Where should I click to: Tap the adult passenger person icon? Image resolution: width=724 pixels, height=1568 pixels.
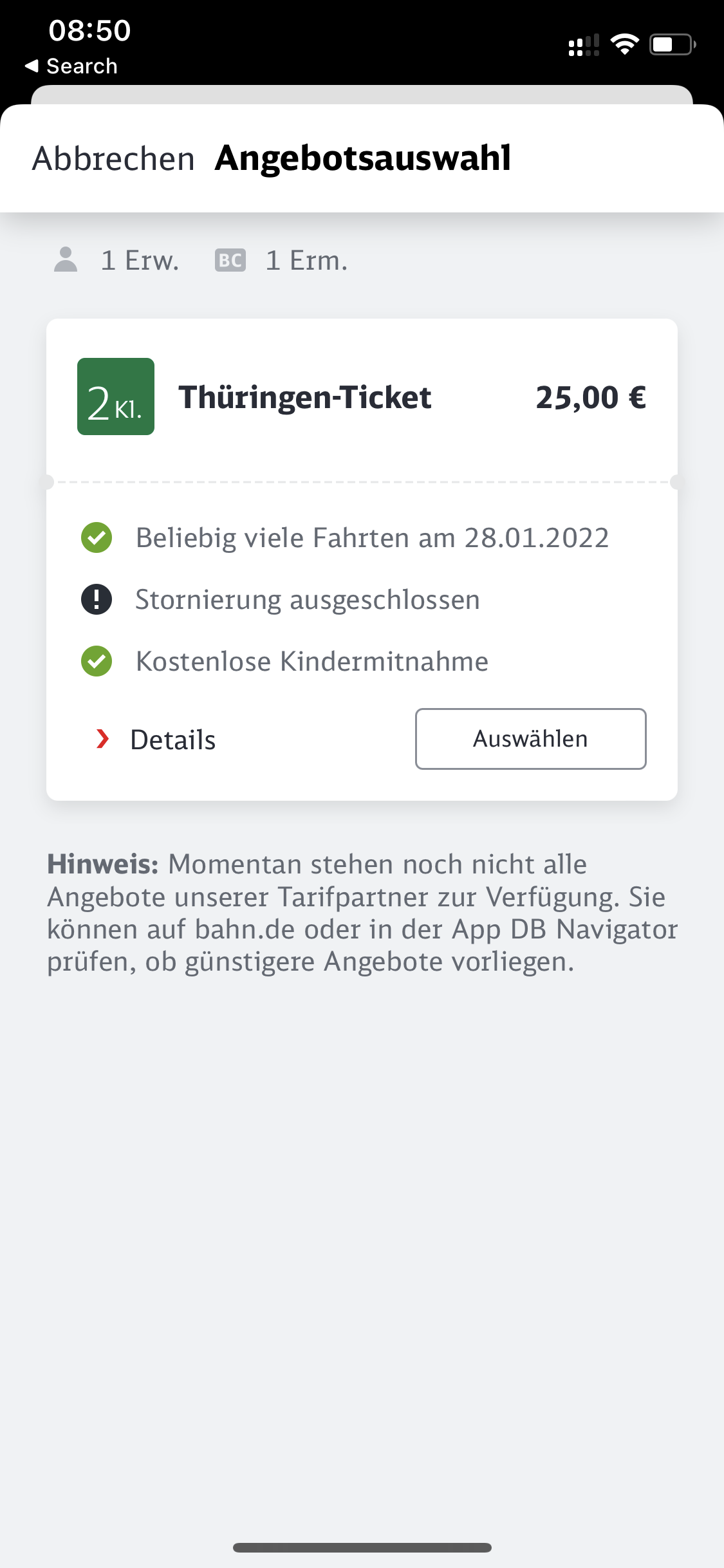coord(66,260)
